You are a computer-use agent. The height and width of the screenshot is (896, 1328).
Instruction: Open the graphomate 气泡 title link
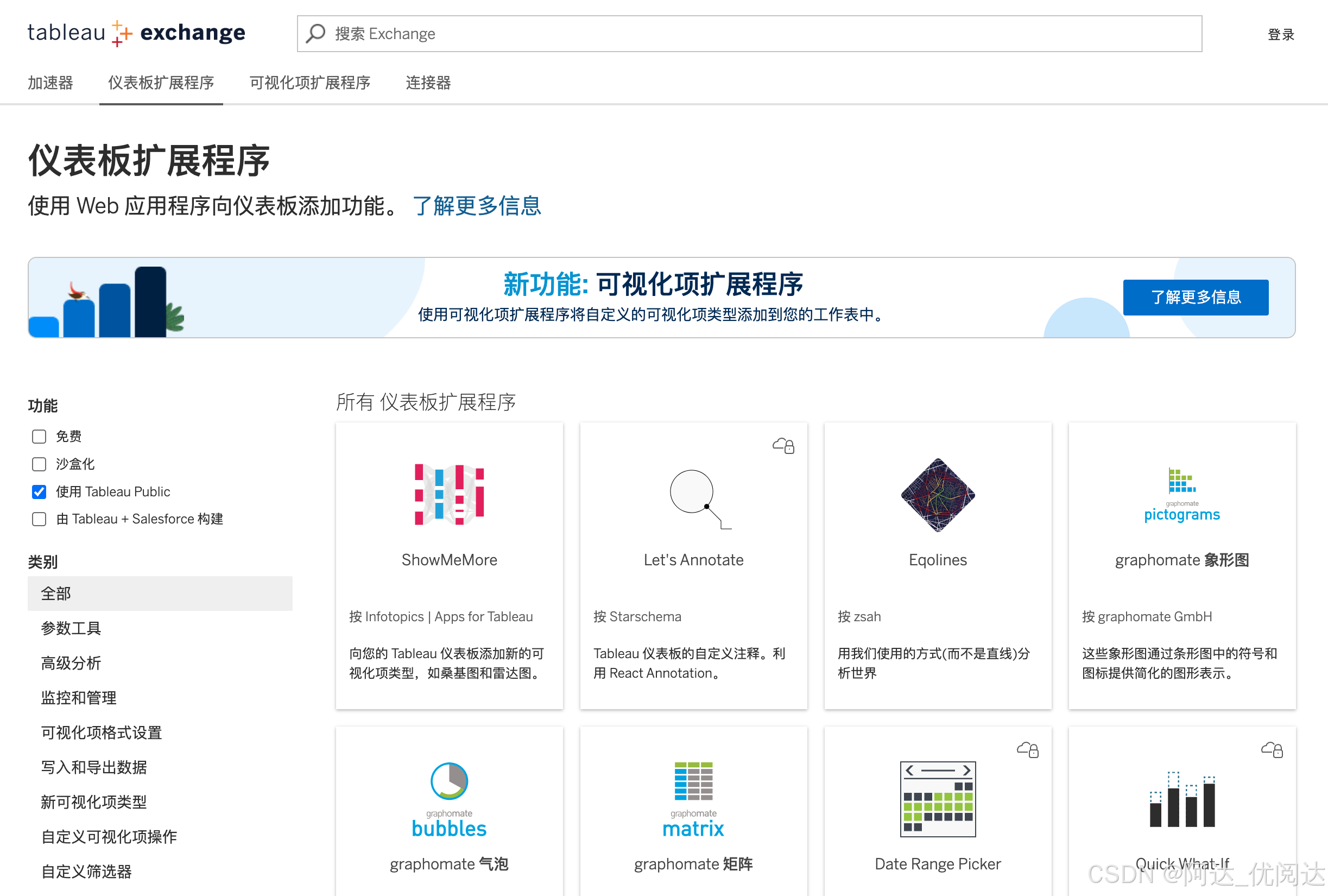tap(449, 864)
